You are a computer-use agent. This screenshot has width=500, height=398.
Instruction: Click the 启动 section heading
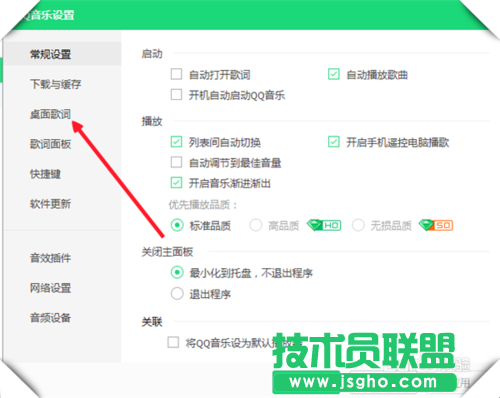pos(152,54)
